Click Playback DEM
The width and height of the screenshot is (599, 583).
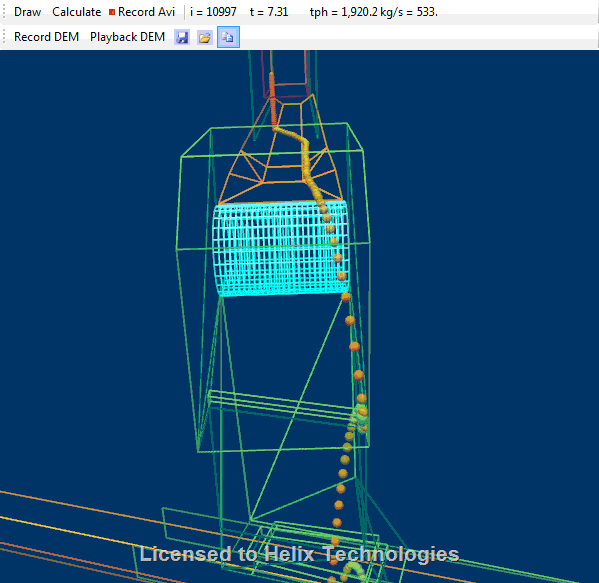click(127, 37)
